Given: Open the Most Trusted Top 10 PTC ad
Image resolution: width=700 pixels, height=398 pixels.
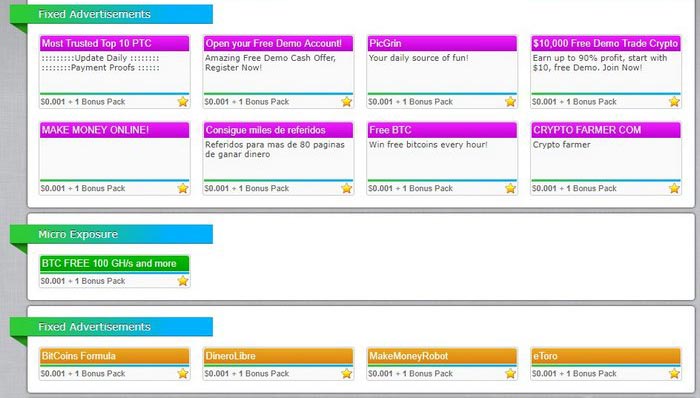Looking at the screenshot, I should pos(114,43).
